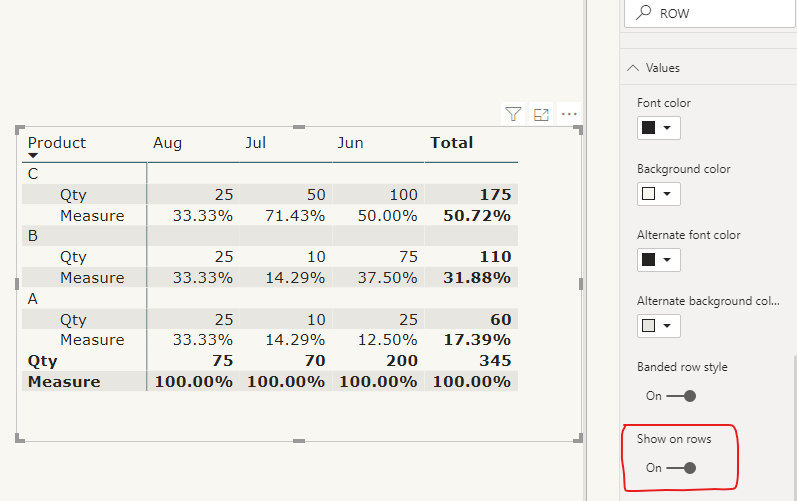
Task: Select product row C
Action: point(33,174)
